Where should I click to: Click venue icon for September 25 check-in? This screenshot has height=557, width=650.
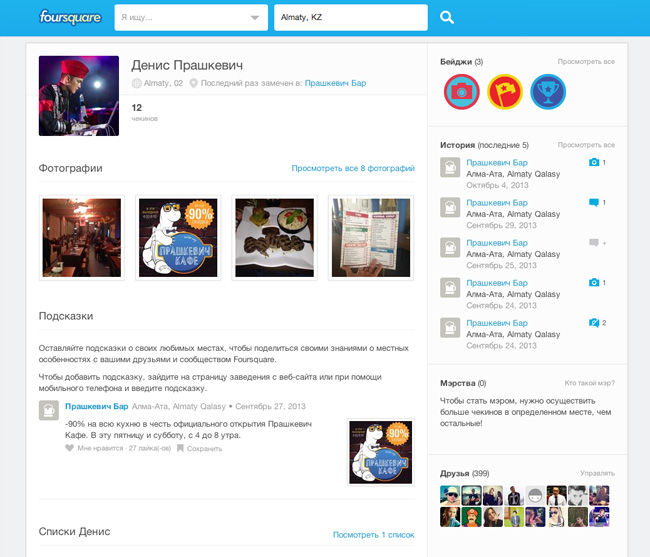(450, 247)
